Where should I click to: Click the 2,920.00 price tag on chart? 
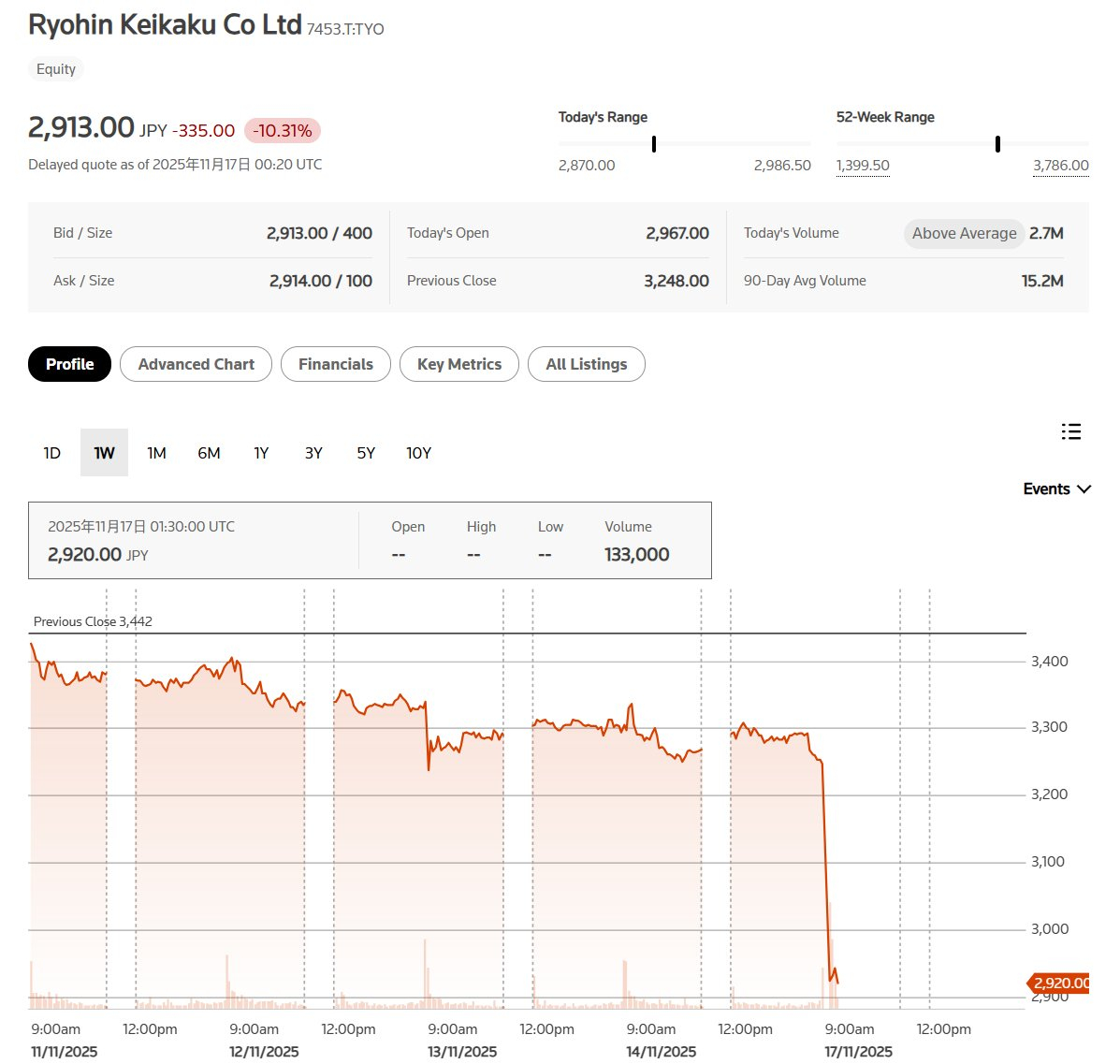tap(1060, 983)
